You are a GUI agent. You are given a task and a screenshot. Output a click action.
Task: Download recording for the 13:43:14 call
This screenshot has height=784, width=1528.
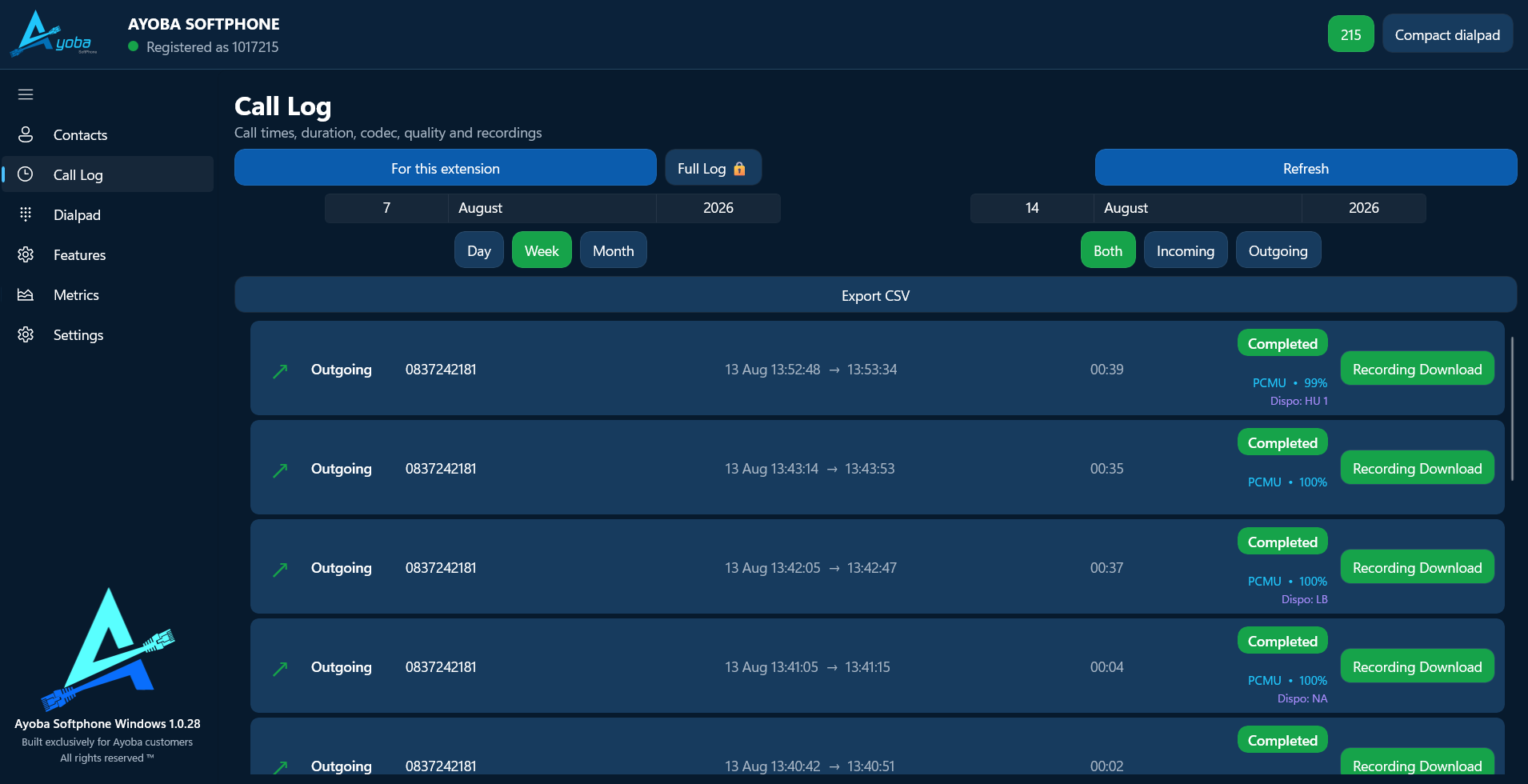tap(1417, 468)
